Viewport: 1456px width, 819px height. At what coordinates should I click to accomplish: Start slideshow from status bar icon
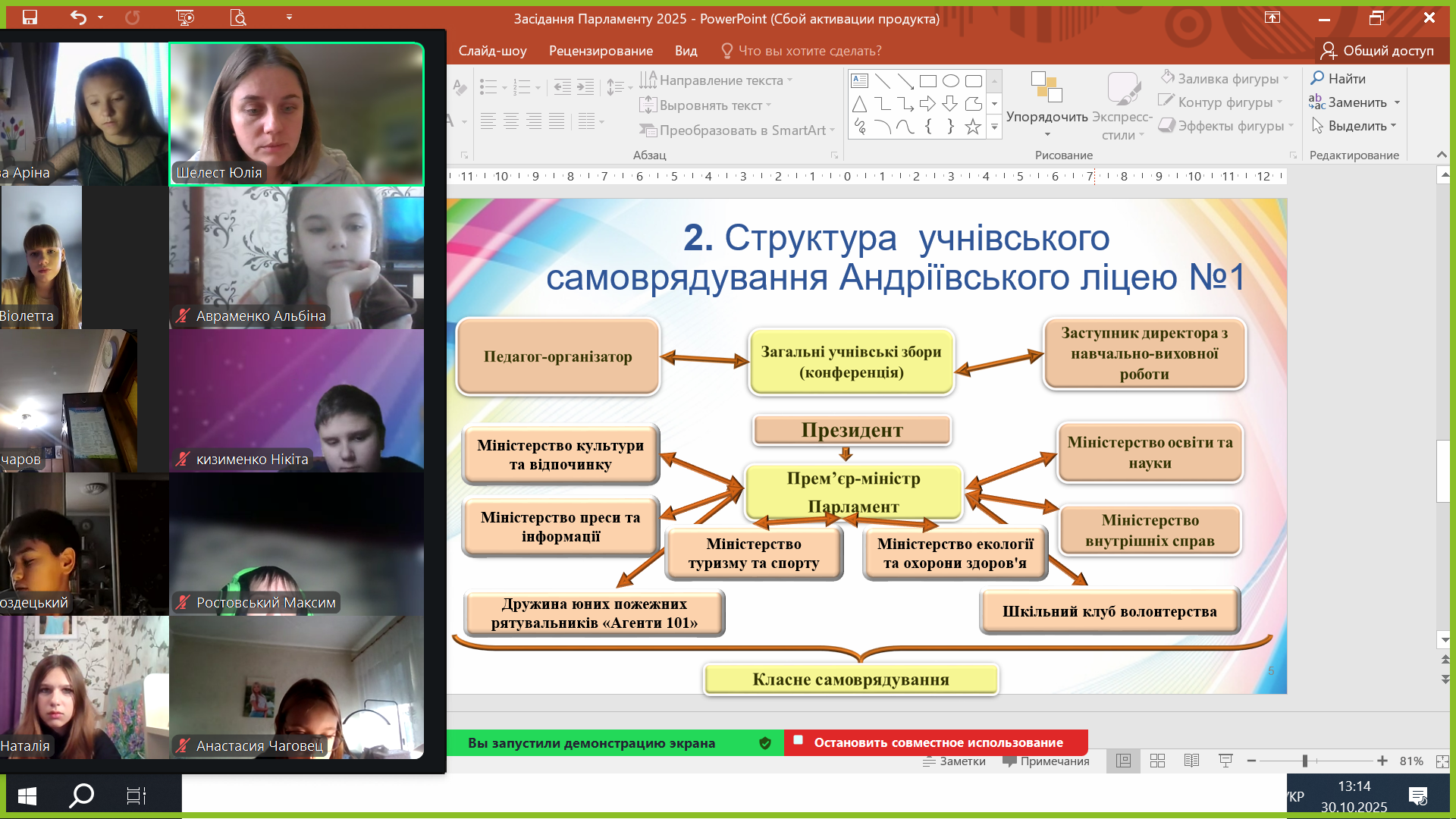[1225, 761]
